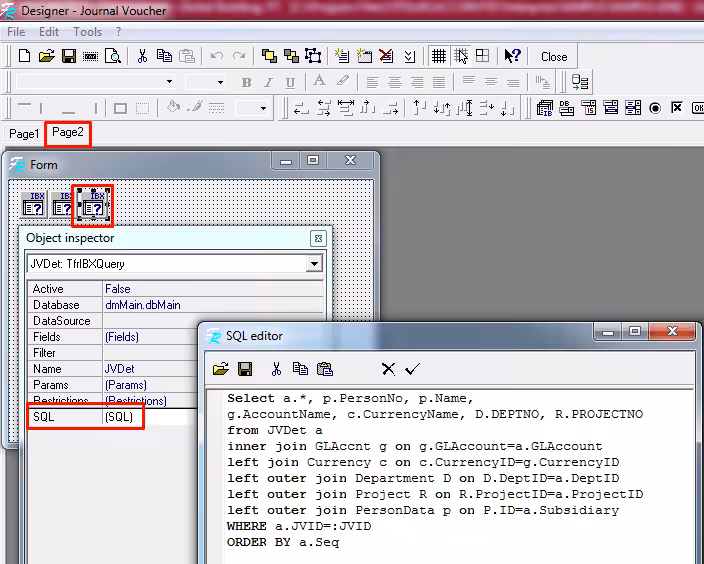This screenshot has height=564, width=704.
Task: Insert IBX query component
Action: tap(545, 108)
